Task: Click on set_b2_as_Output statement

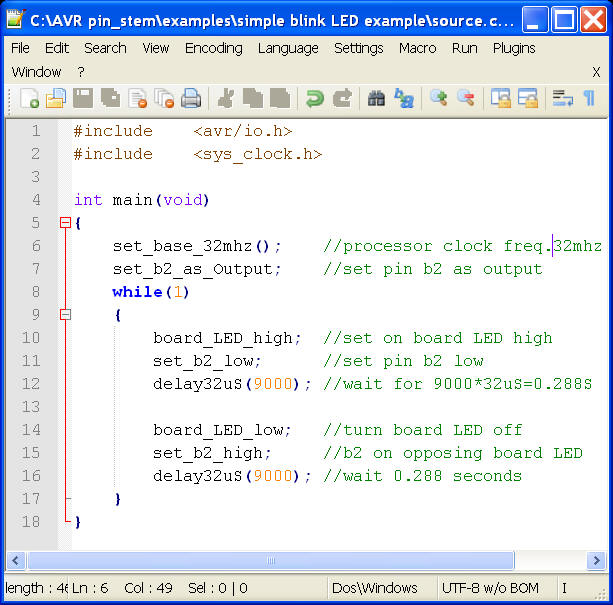Action: [197, 269]
